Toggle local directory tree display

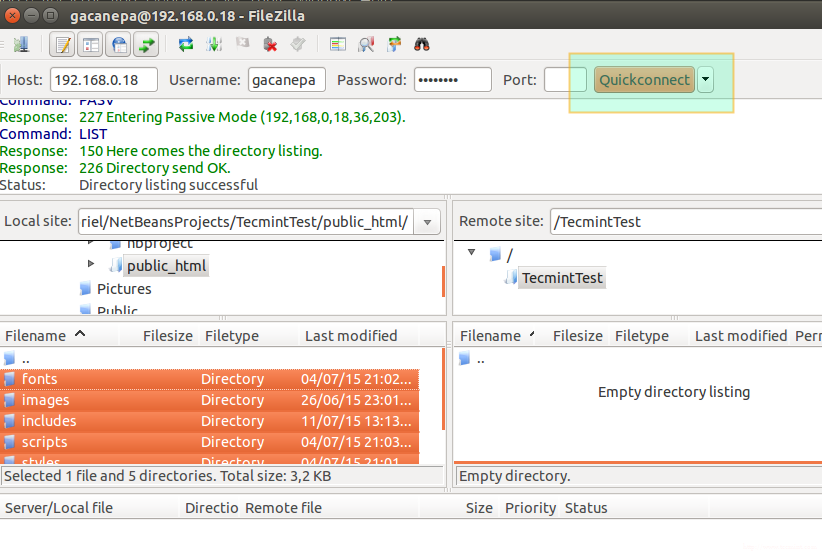point(91,44)
